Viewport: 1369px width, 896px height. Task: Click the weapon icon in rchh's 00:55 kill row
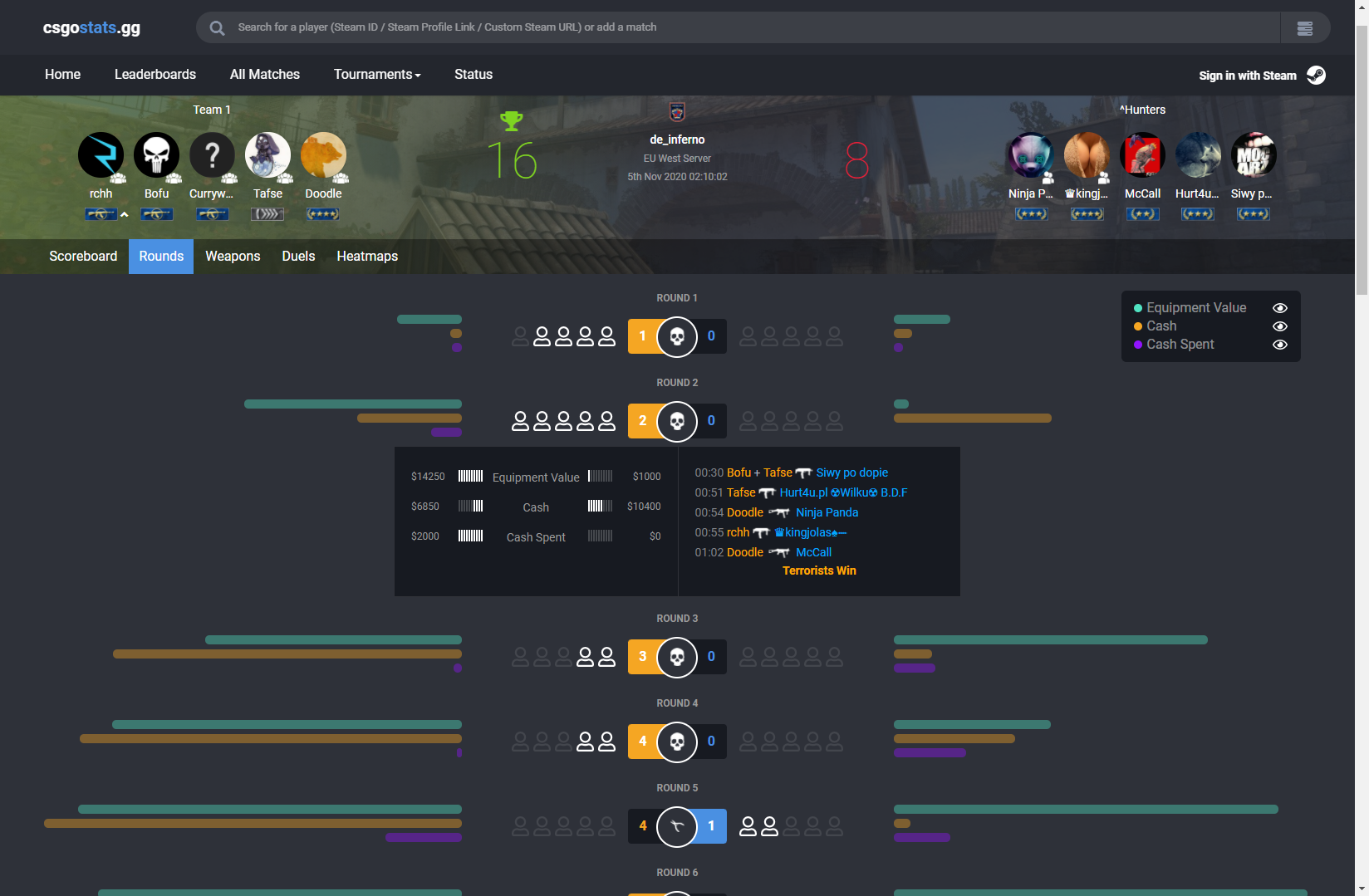point(761,533)
